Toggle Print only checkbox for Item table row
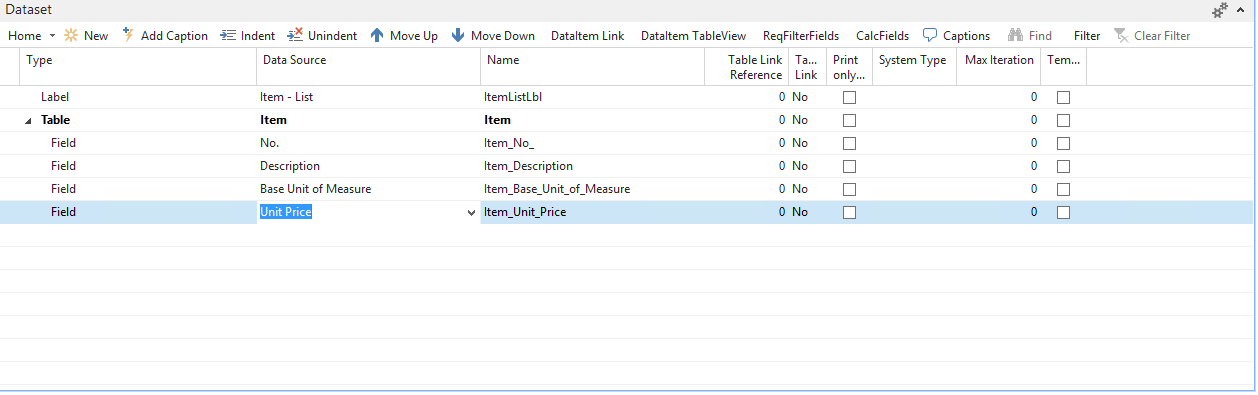The image size is (1258, 395). pyautogui.click(x=850, y=120)
